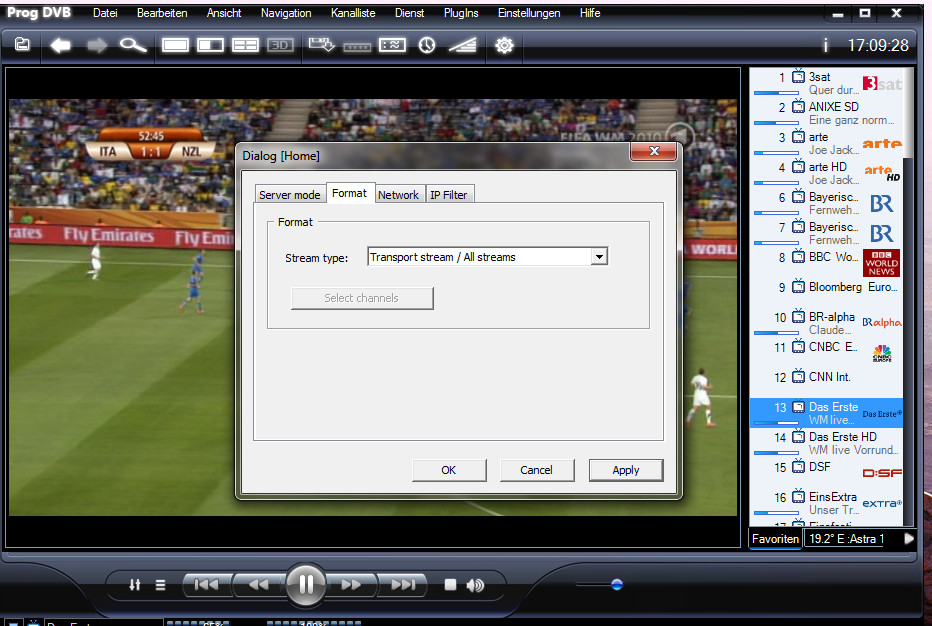
Task: Select the mosaic multi-window layout icon
Action: click(245, 45)
